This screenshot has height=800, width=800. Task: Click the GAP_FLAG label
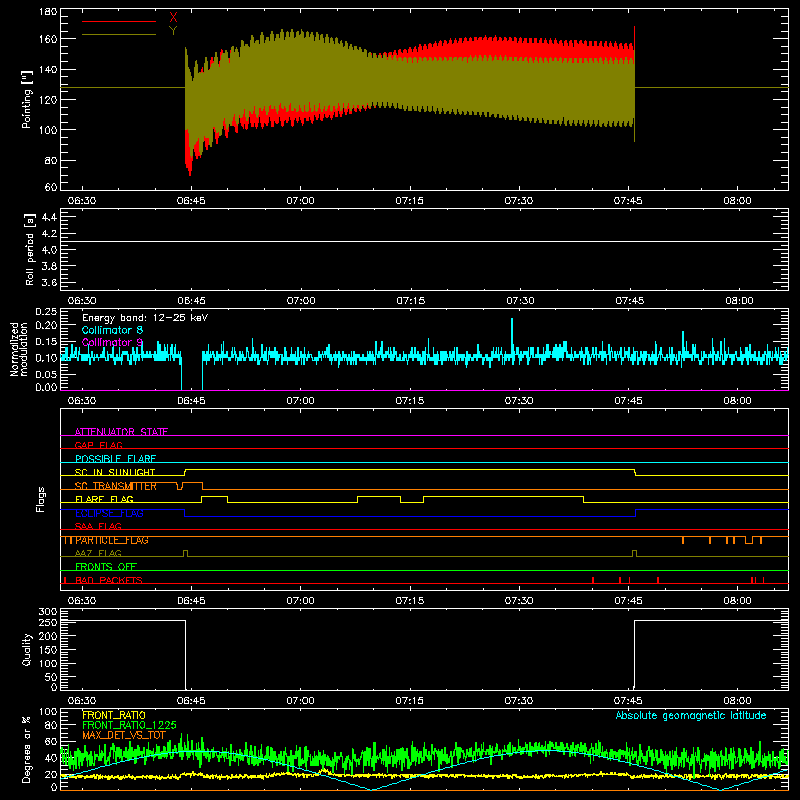click(98, 445)
